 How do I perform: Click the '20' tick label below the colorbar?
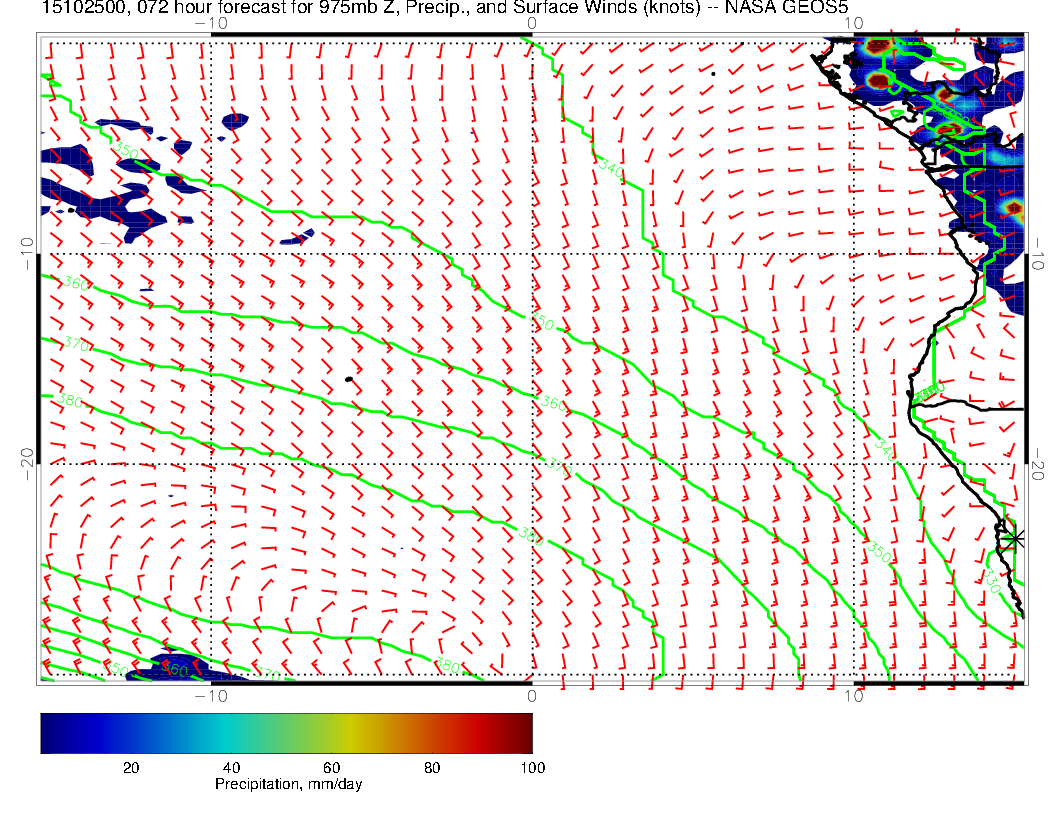[x=130, y=767]
